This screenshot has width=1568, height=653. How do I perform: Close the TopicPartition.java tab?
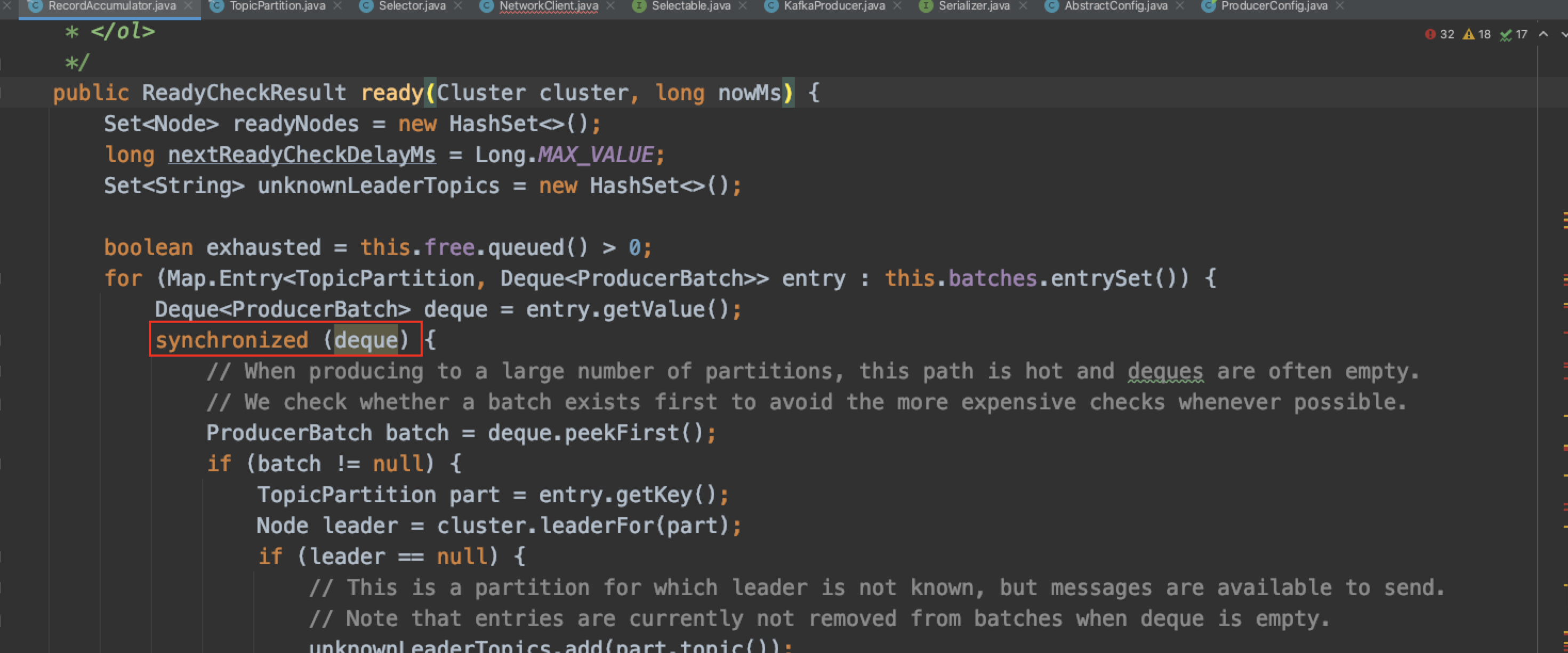[x=338, y=6]
